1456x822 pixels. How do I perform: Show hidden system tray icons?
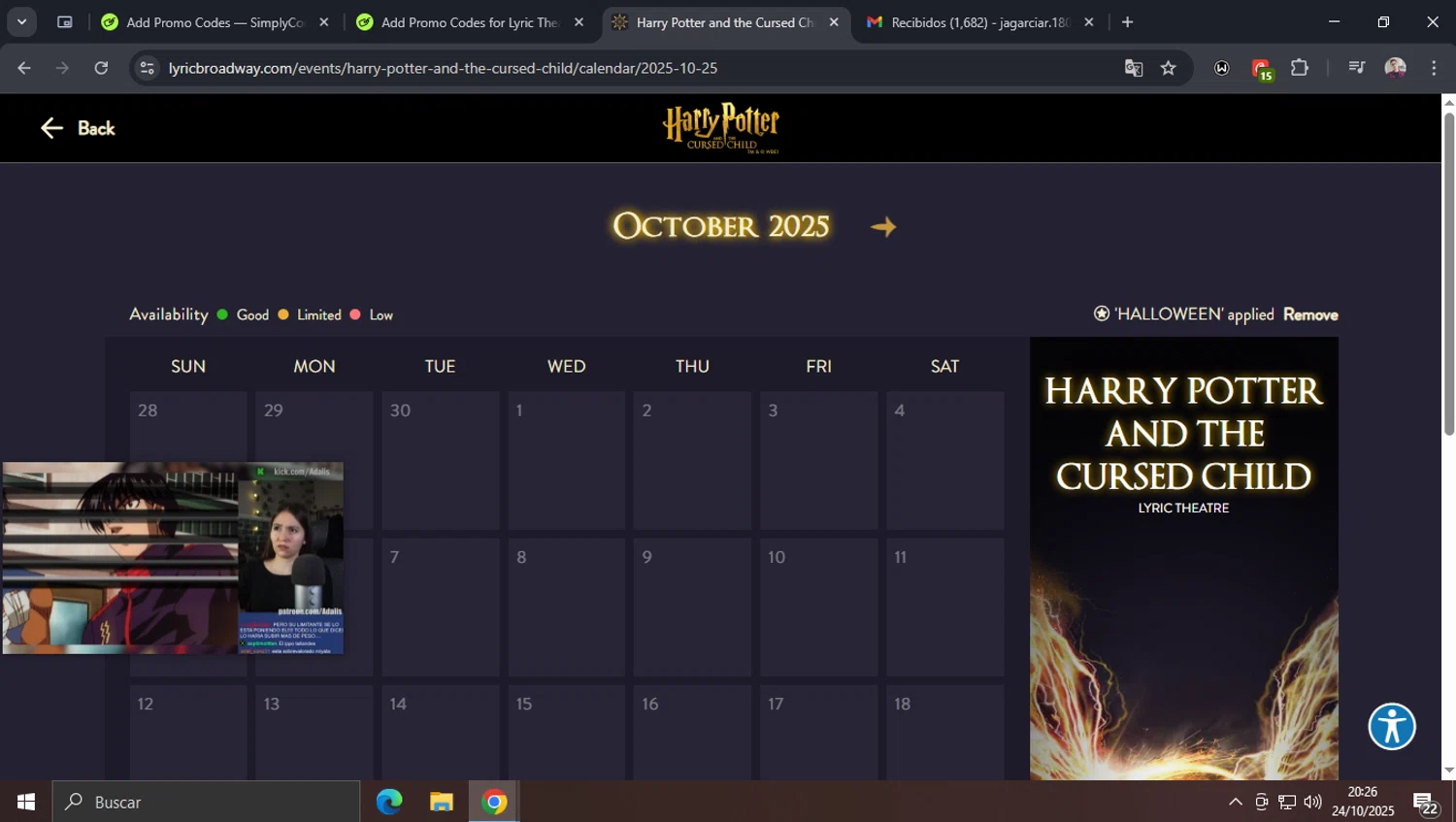[1235, 802]
